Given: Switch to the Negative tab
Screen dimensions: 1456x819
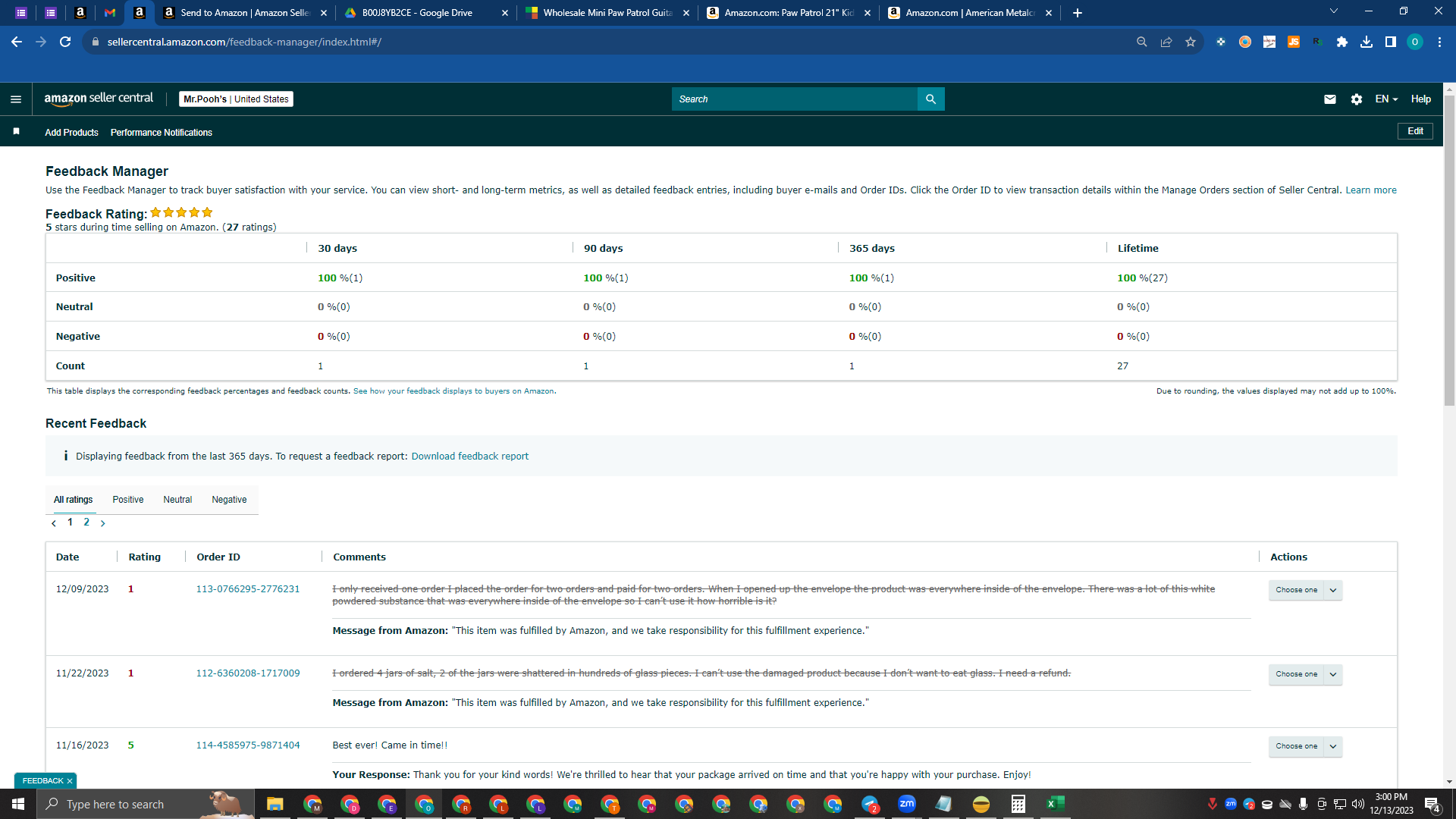Looking at the screenshot, I should point(229,500).
